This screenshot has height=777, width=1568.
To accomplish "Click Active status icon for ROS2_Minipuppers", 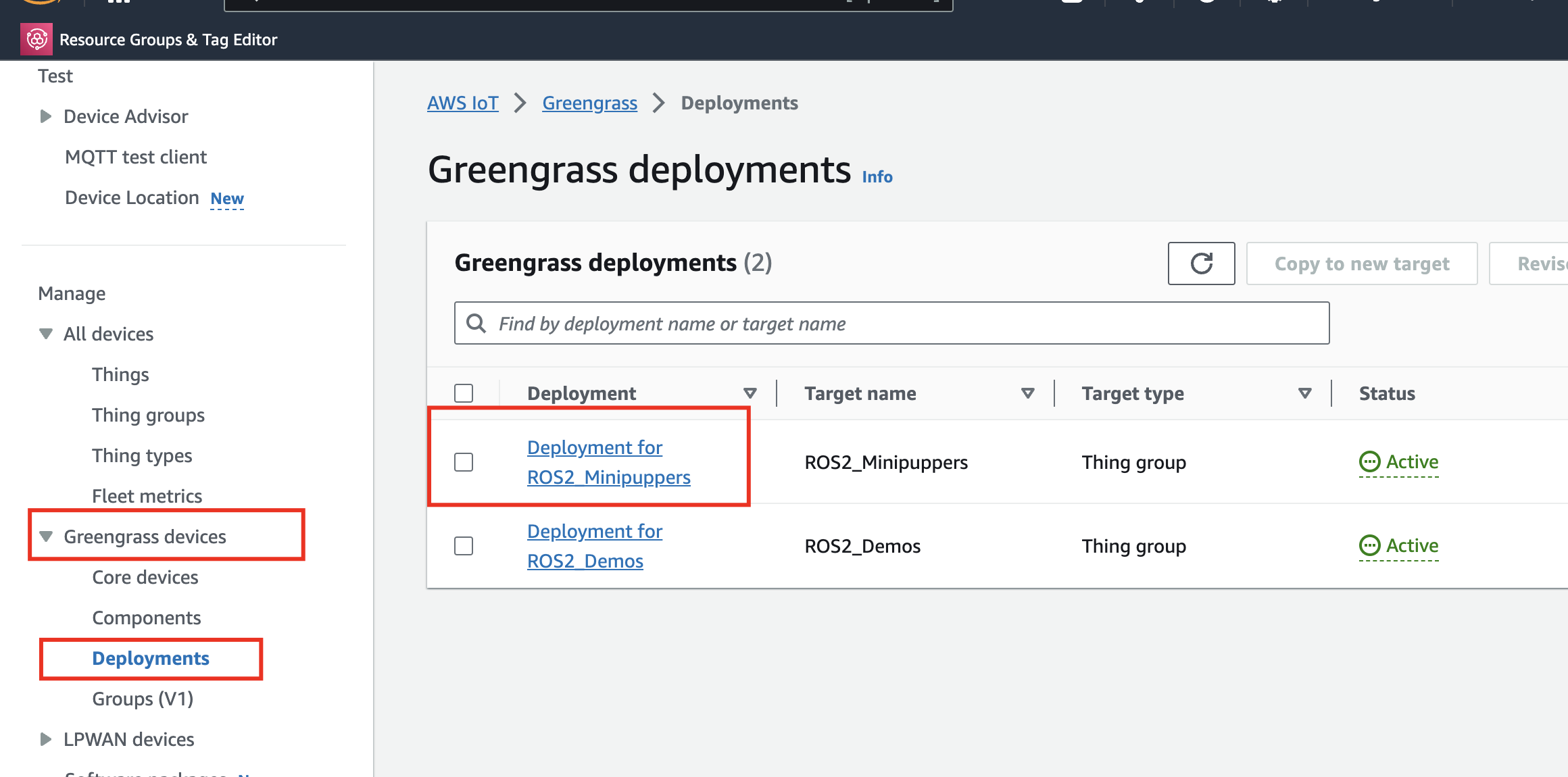I will click(1369, 462).
